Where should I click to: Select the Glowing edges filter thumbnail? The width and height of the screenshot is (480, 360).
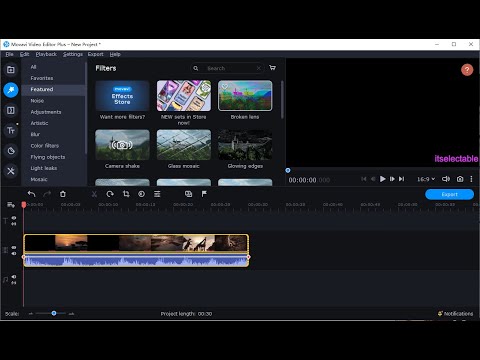point(245,145)
